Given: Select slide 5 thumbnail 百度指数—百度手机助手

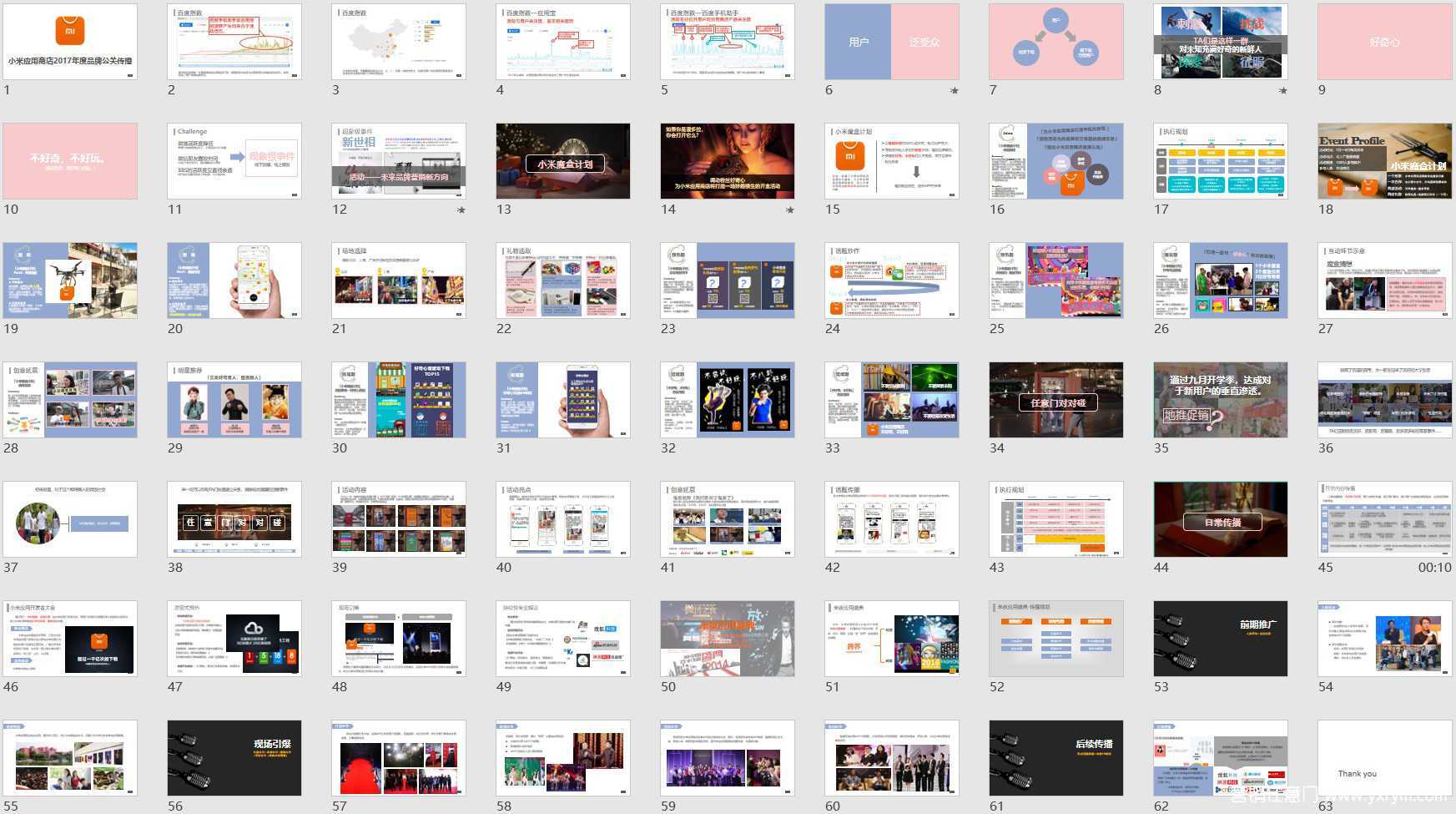Looking at the screenshot, I should (728, 42).
